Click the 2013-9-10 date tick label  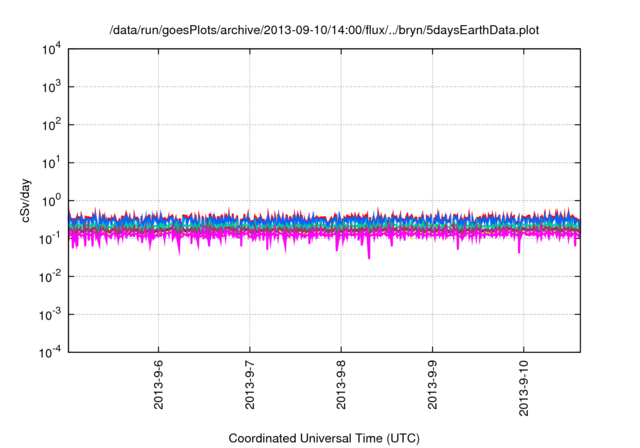(524, 388)
